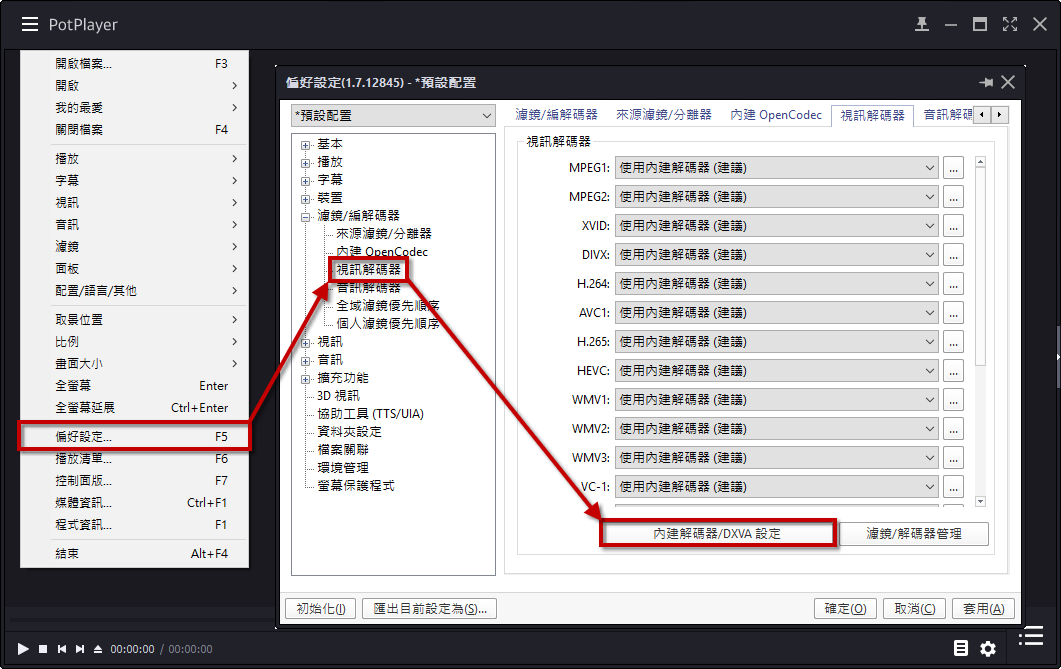
Task: Select 3D 視訊 in the settings tree
Action: click(338, 396)
